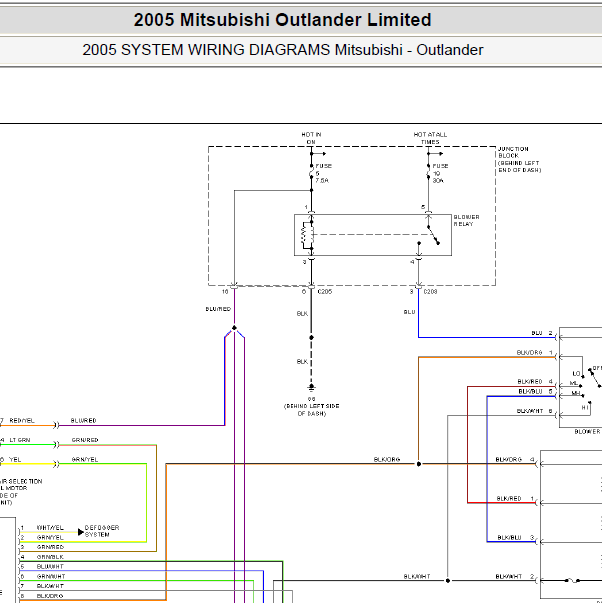Click the title 2005 Mitsubishi Outlander Limited

[282, 20]
